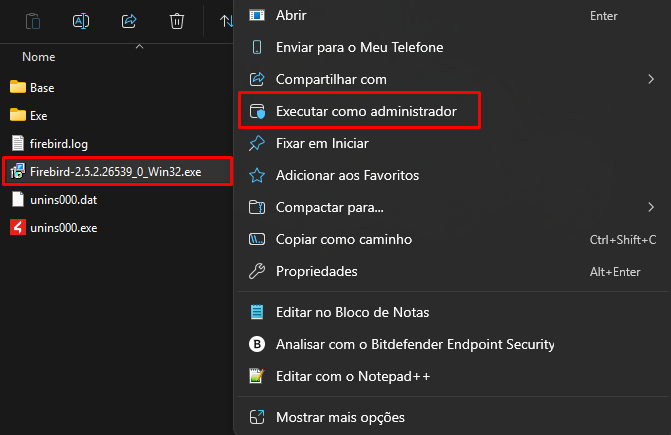Choose Executar como administrador
The width and height of the screenshot is (671, 435).
[x=365, y=111]
